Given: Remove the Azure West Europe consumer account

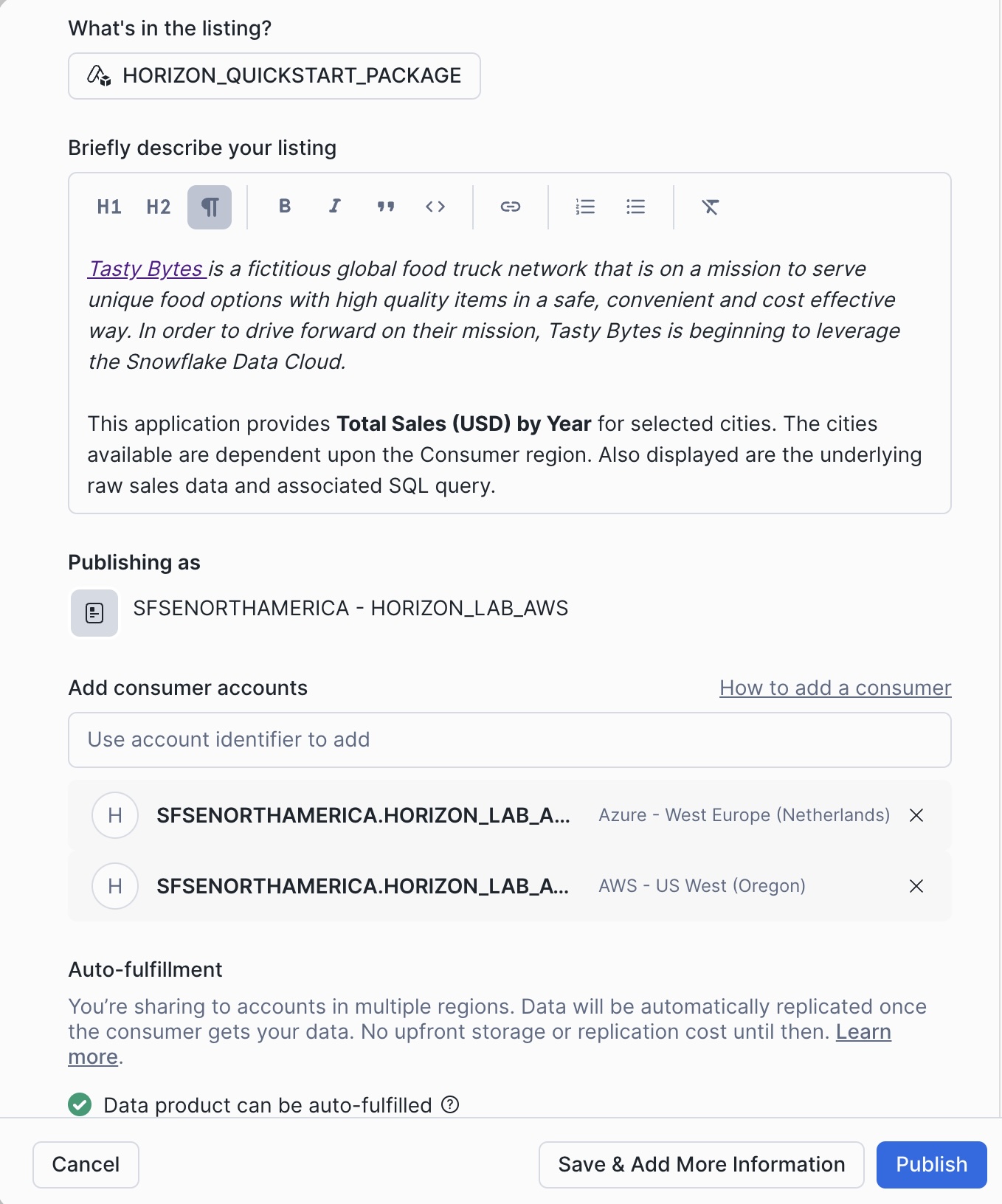Looking at the screenshot, I should click(x=916, y=815).
